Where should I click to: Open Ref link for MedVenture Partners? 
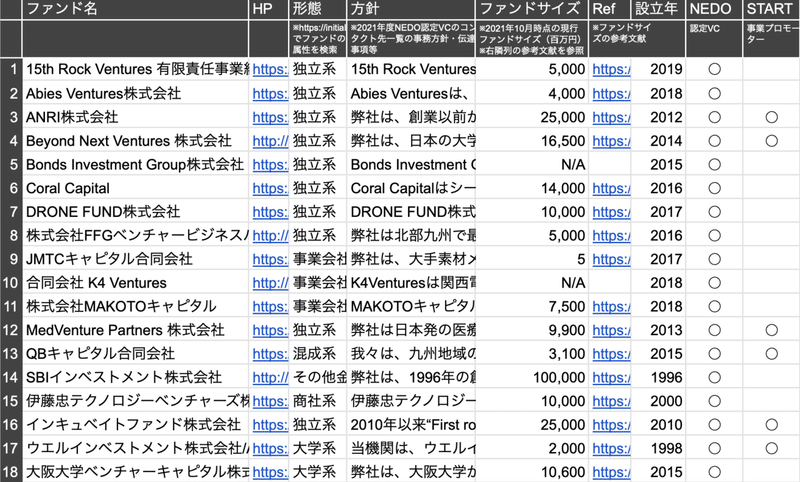(611, 330)
